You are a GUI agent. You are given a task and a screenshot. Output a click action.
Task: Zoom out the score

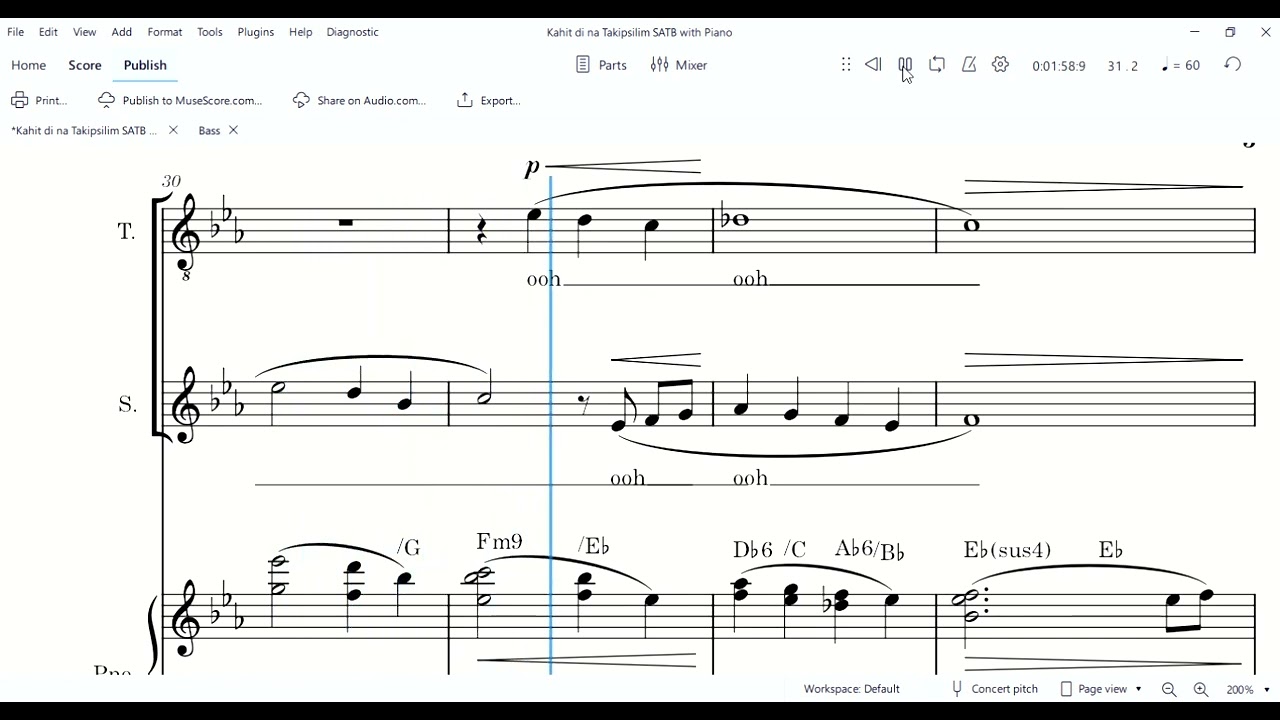(x=1169, y=689)
